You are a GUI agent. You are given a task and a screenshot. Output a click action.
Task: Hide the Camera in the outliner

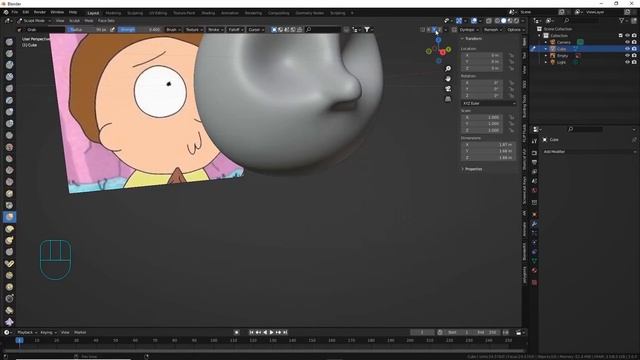627,42
